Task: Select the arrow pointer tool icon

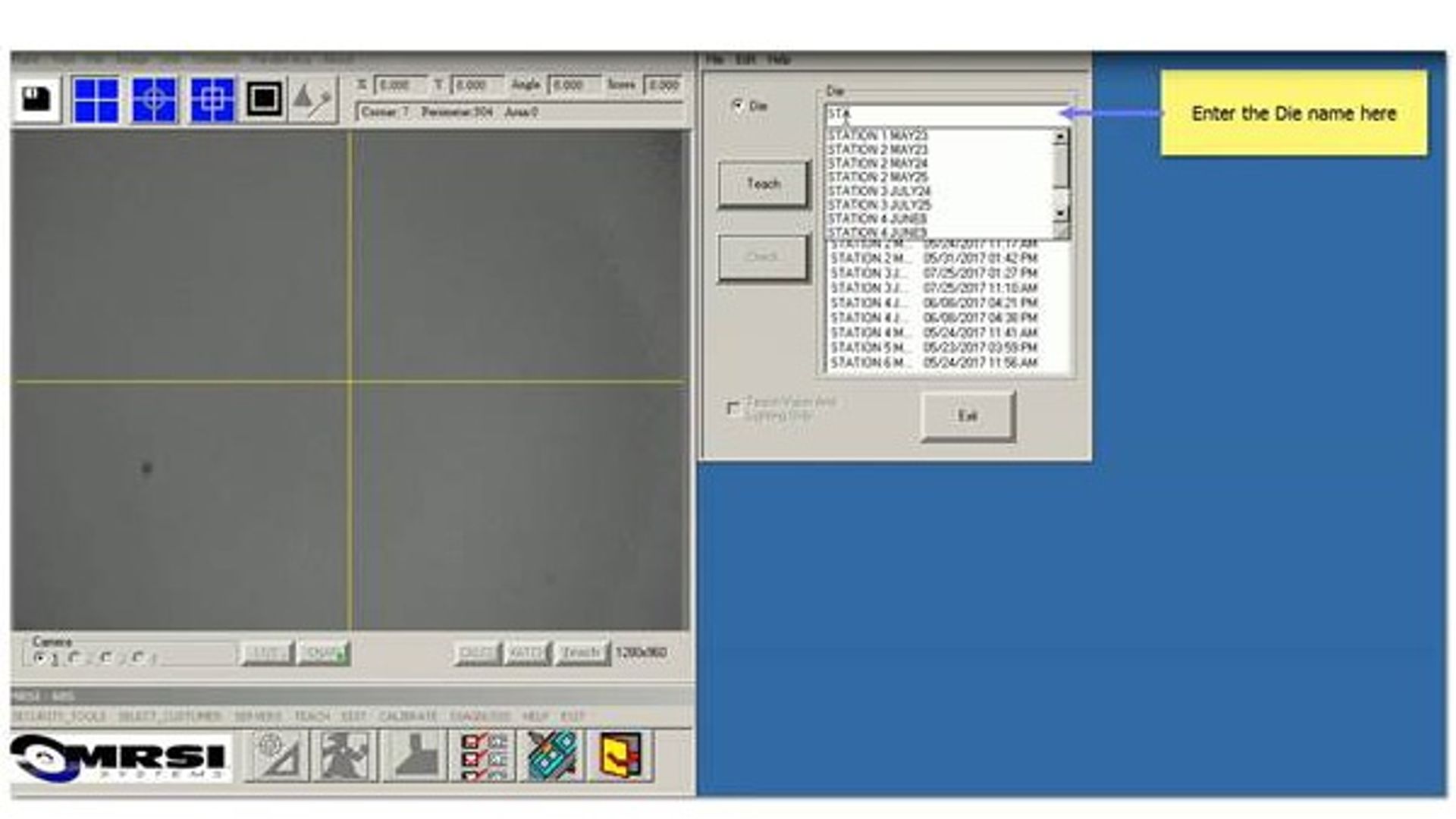Action: pyautogui.click(x=313, y=99)
